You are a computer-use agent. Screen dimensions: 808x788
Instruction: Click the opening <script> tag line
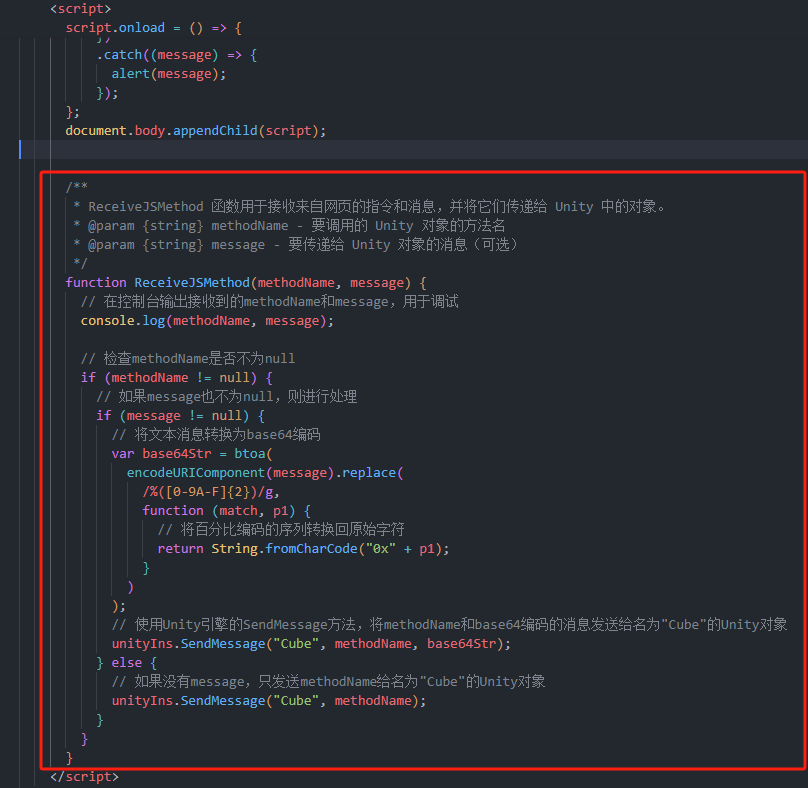point(80,9)
